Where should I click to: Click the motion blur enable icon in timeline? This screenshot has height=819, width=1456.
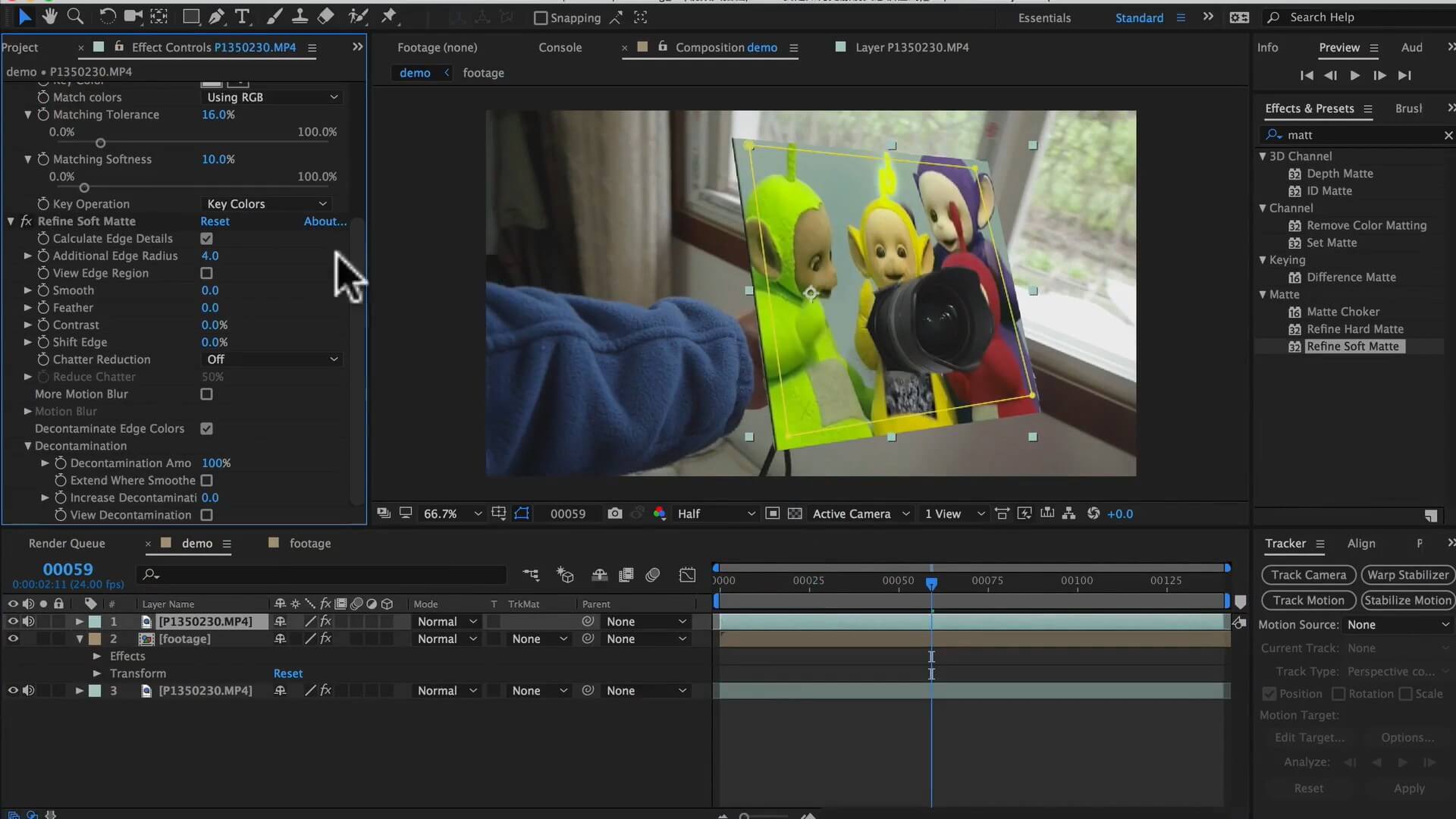pos(653,575)
